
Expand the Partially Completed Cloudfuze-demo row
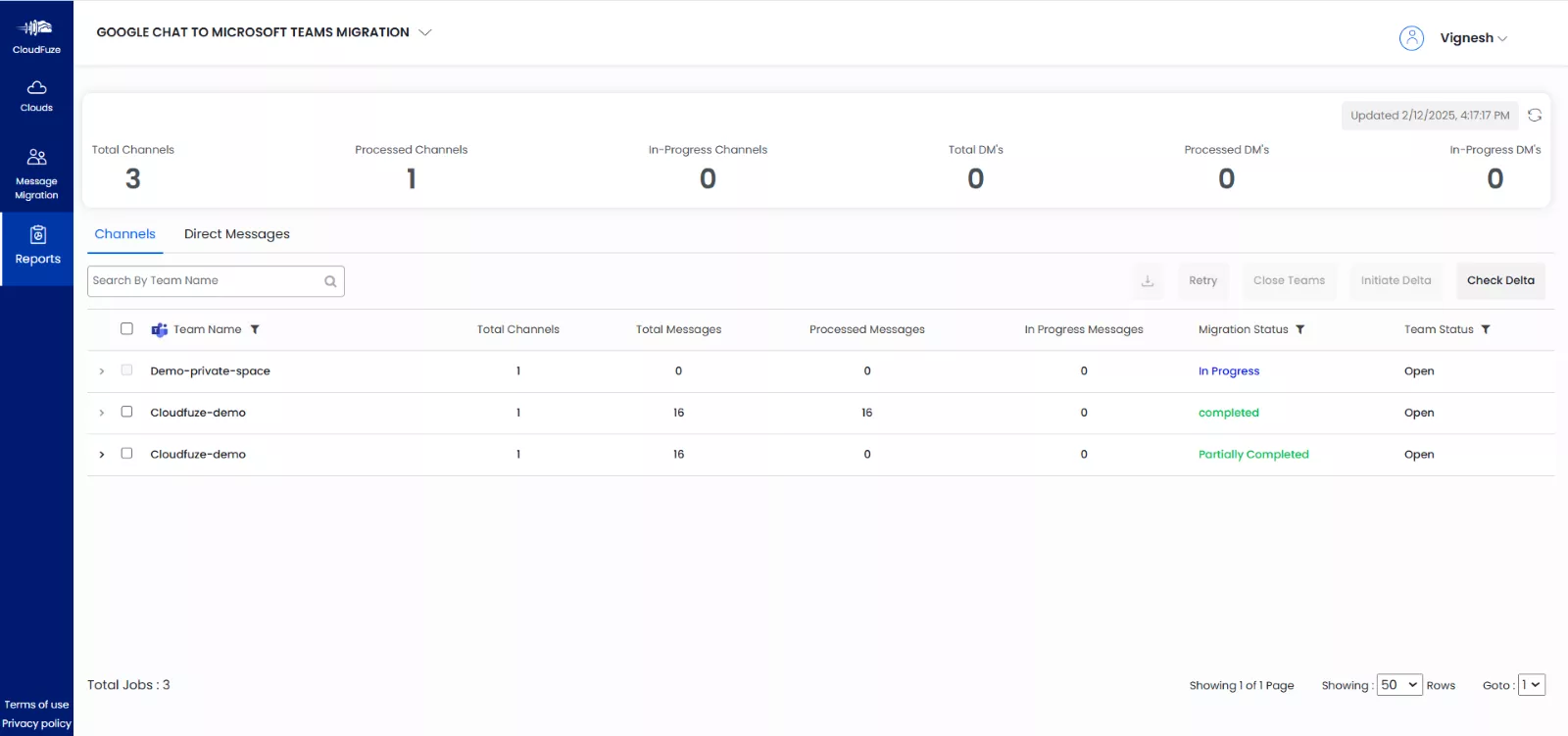click(x=102, y=455)
